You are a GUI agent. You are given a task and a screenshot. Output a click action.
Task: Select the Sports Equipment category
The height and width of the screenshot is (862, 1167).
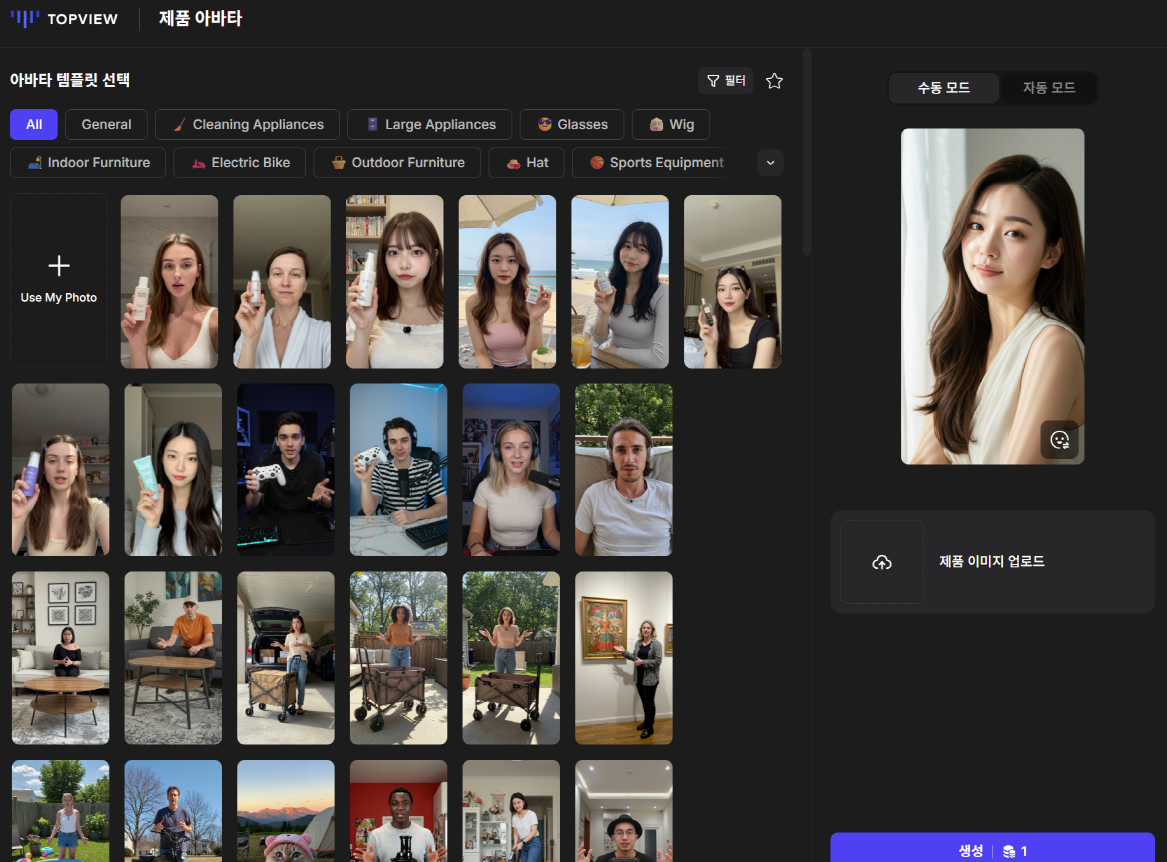[x=655, y=162]
